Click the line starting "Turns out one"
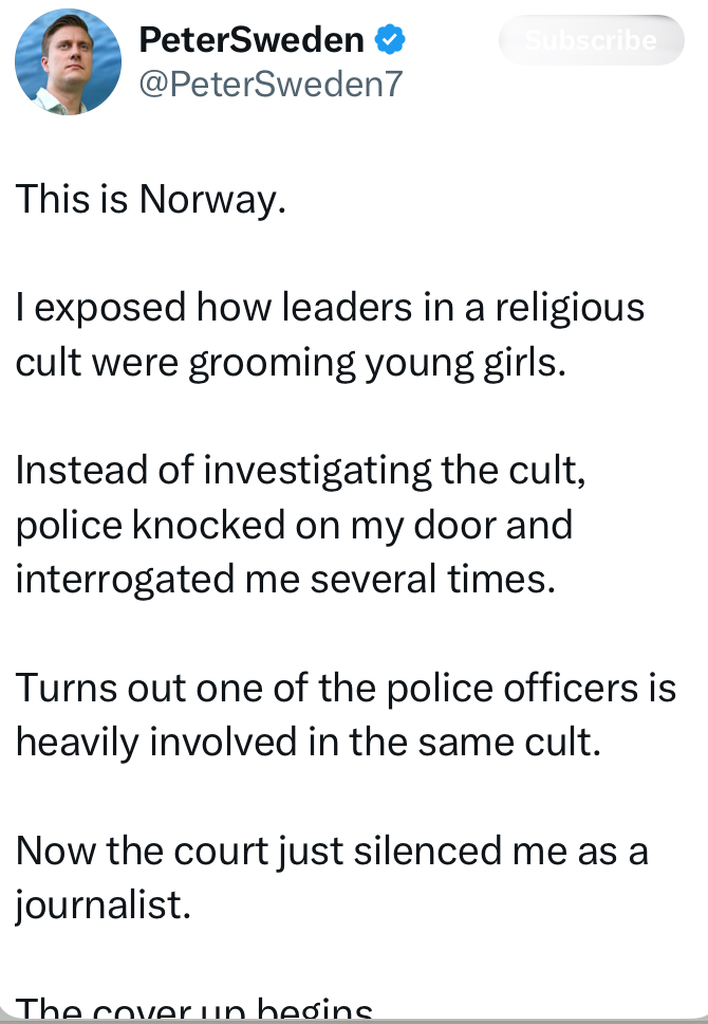708x1024 pixels. 345,687
